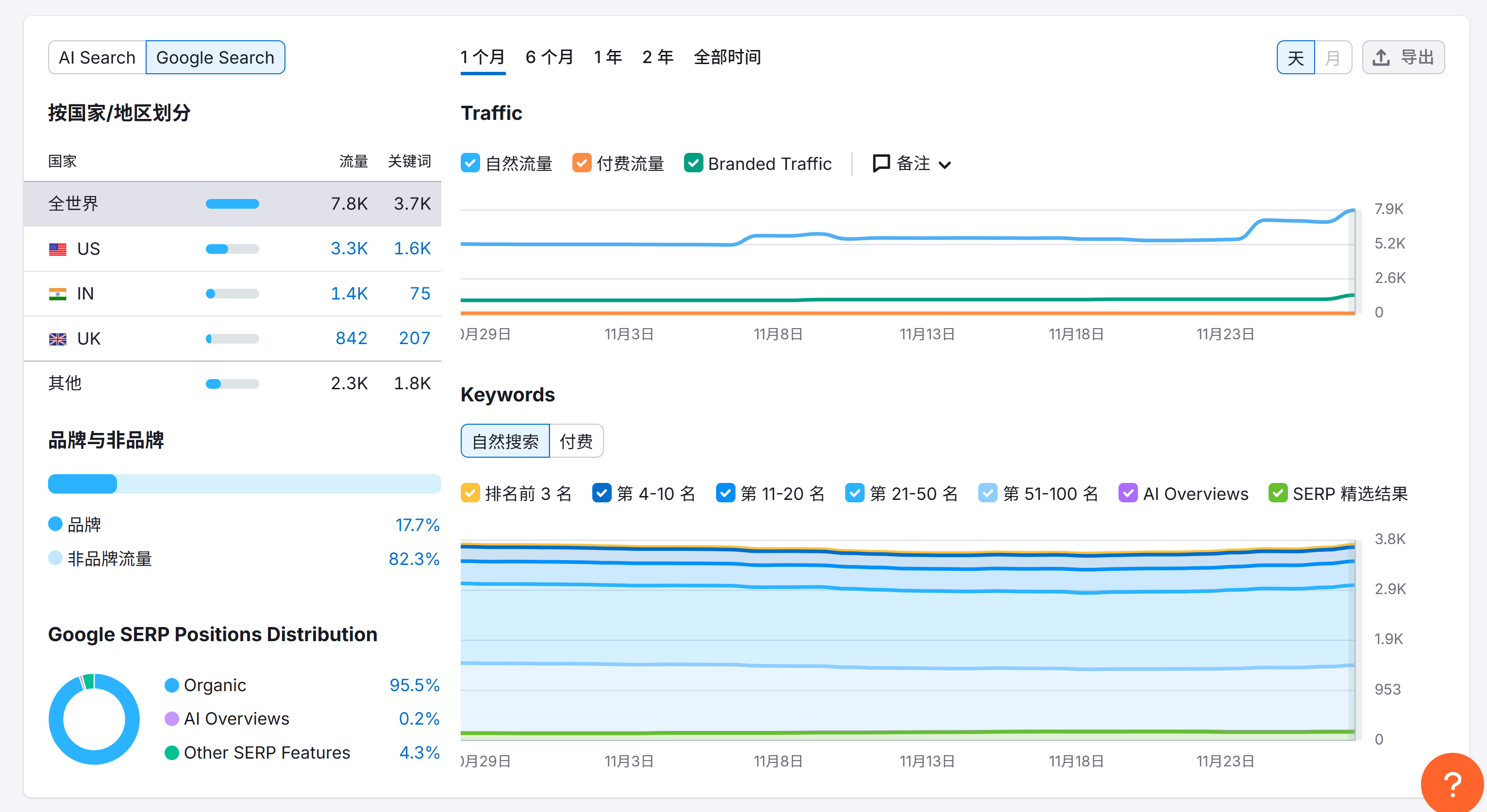Expand the 备注 dropdown
1487x812 pixels.
click(x=946, y=165)
